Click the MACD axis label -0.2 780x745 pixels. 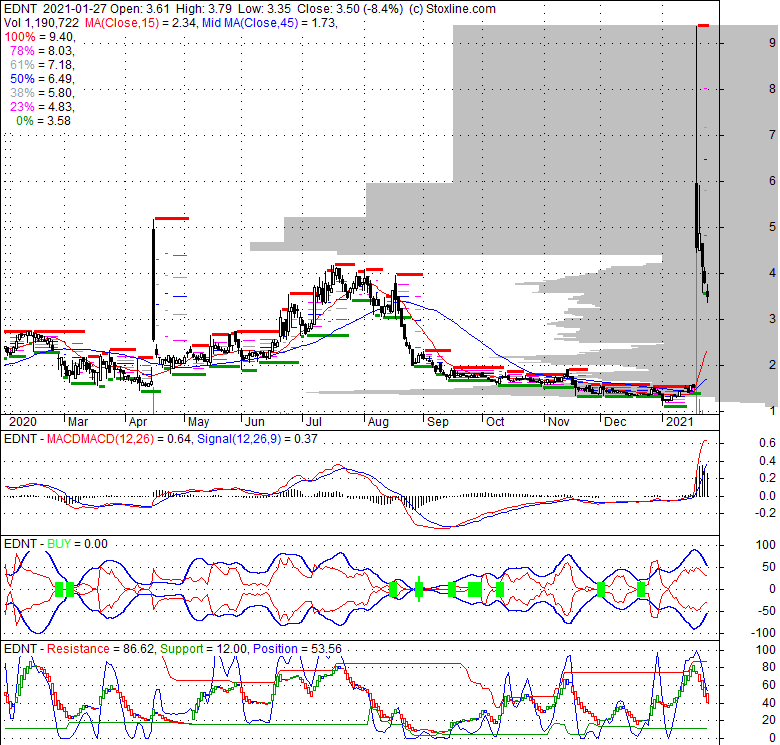click(765, 513)
